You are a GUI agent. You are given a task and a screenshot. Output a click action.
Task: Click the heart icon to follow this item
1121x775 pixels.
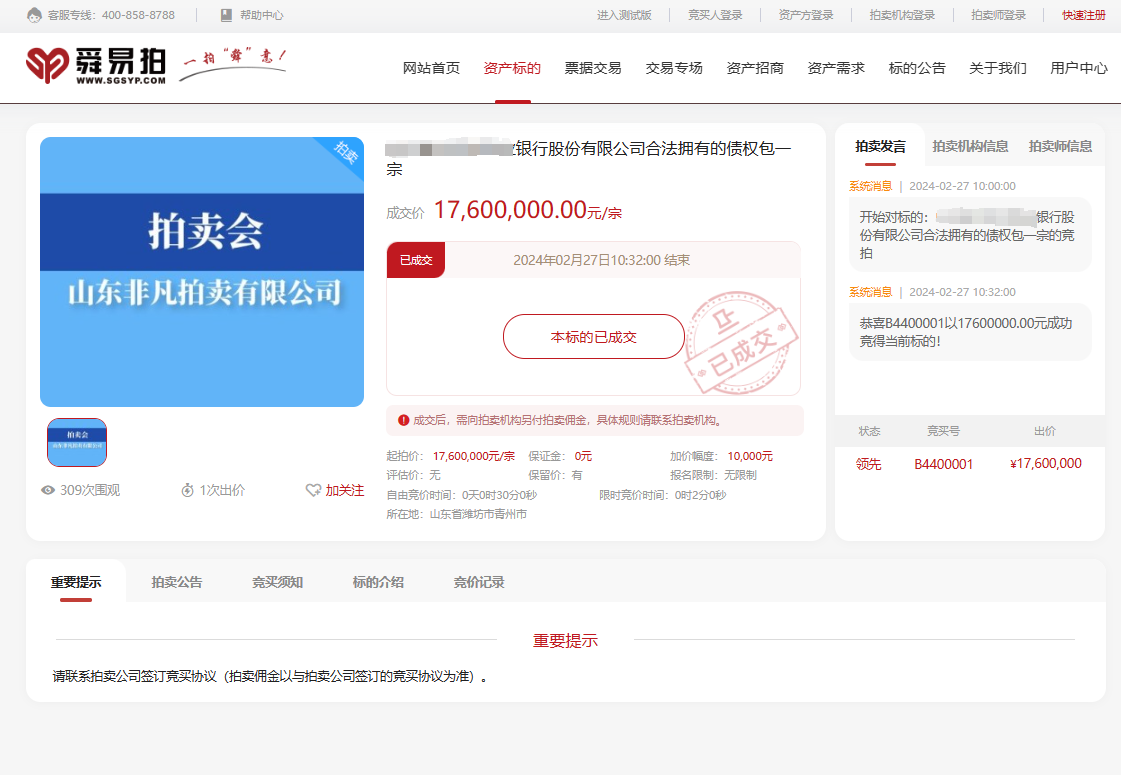[x=313, y=490]
